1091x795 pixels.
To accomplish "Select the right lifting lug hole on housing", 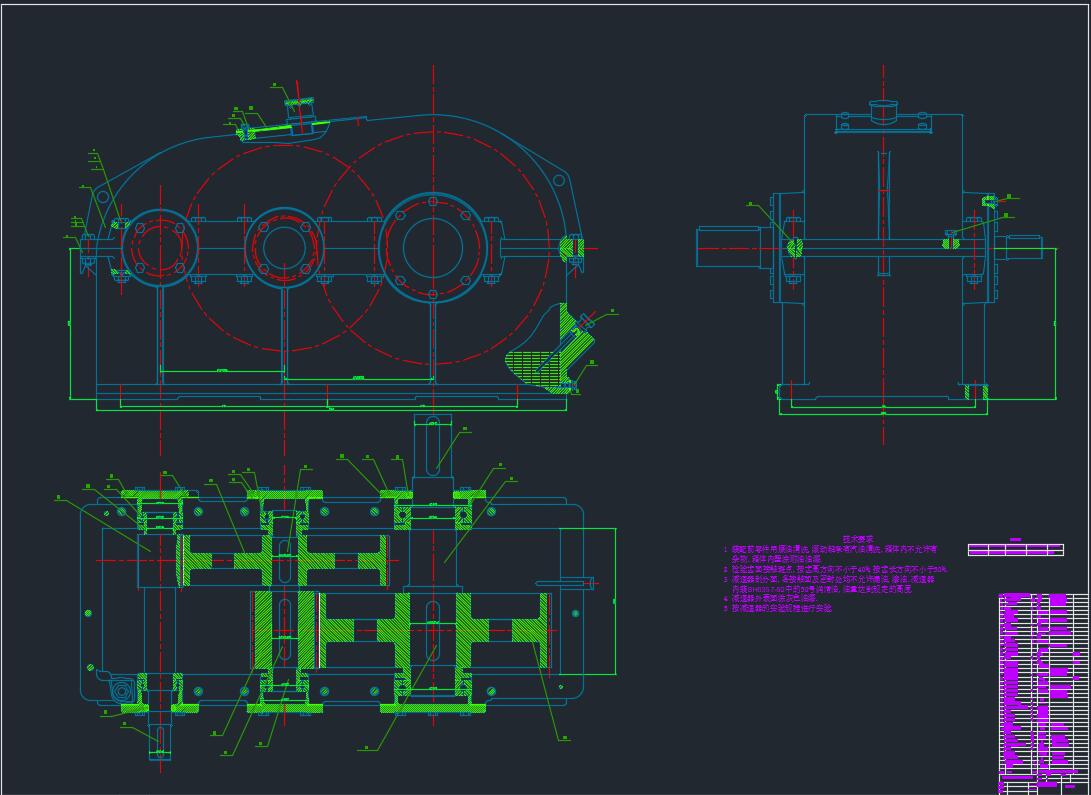I will click(x=560, y=180).
